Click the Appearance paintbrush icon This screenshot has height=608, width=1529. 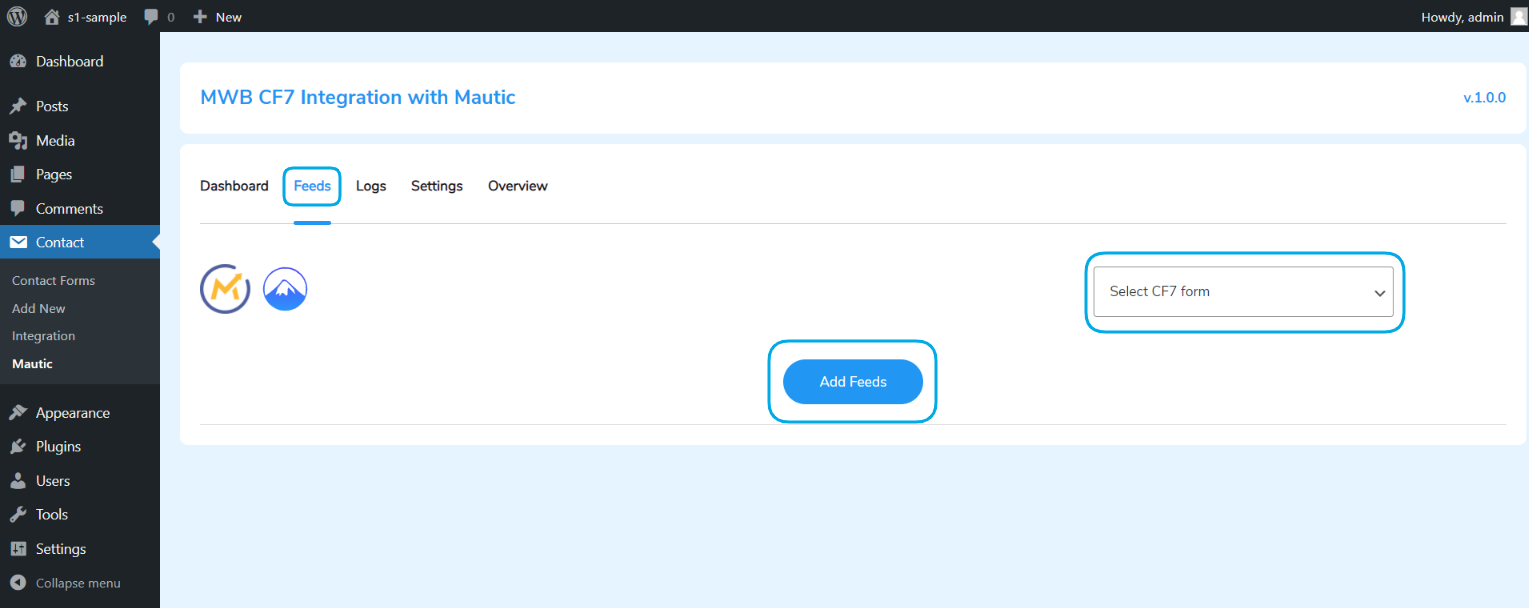18,413
